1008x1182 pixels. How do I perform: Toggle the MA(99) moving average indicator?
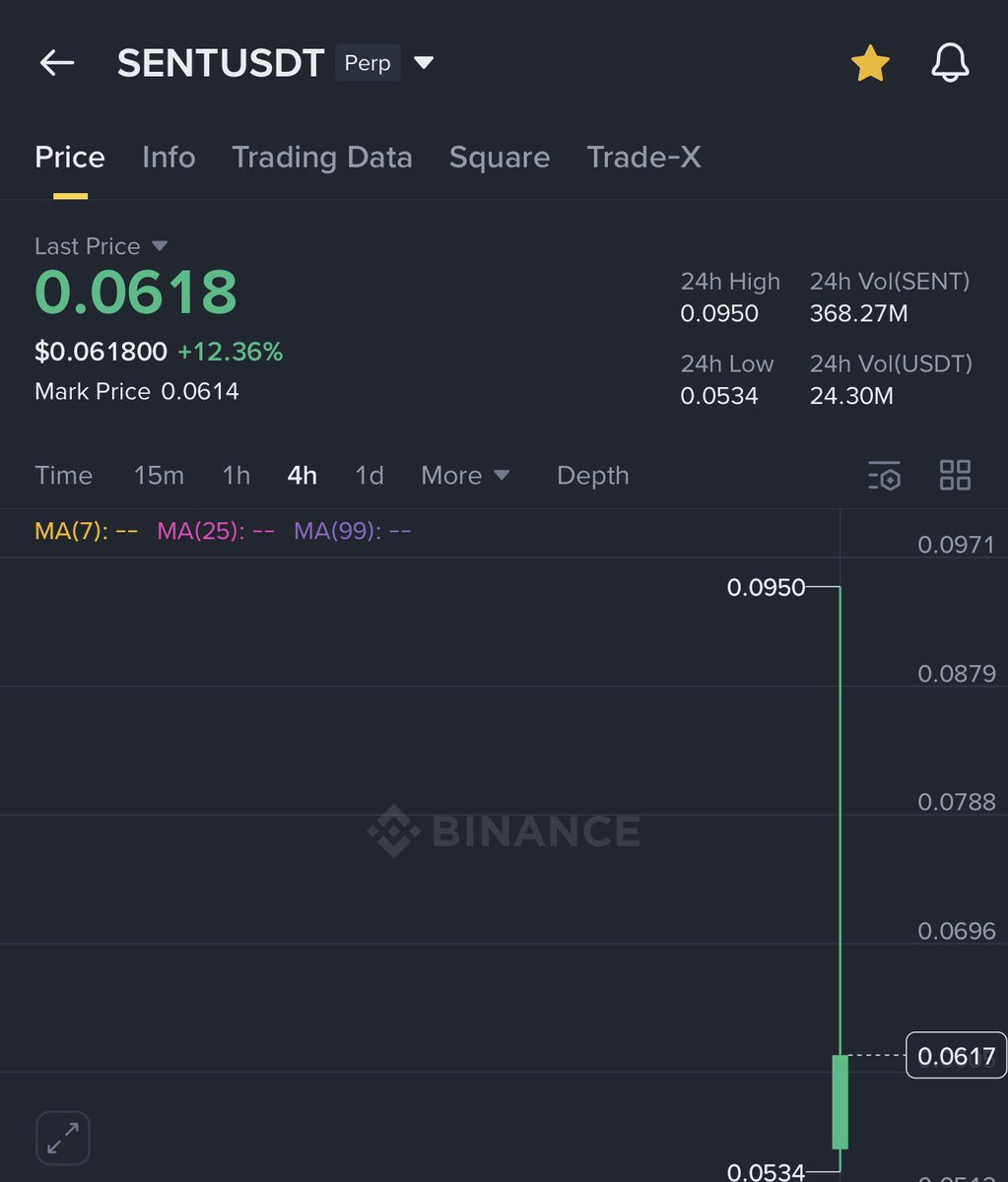pyautogui.click(x=352, y=530)
